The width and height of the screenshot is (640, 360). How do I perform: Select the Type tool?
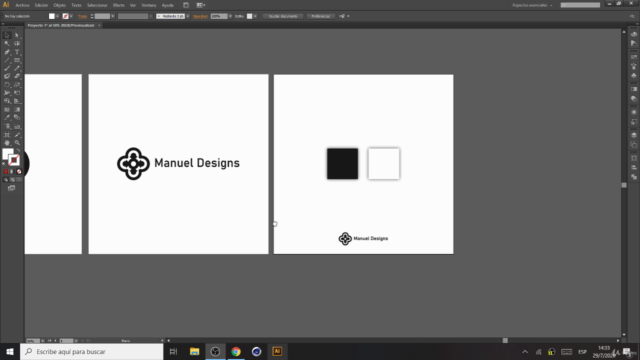pyautogui.click(x=17, y=52)
